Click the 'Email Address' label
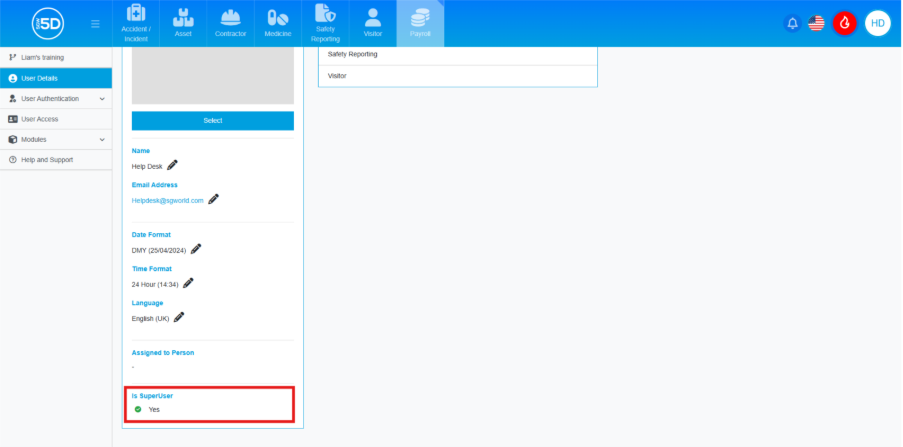The image size is (903, 447). click(x=154, y=185)
